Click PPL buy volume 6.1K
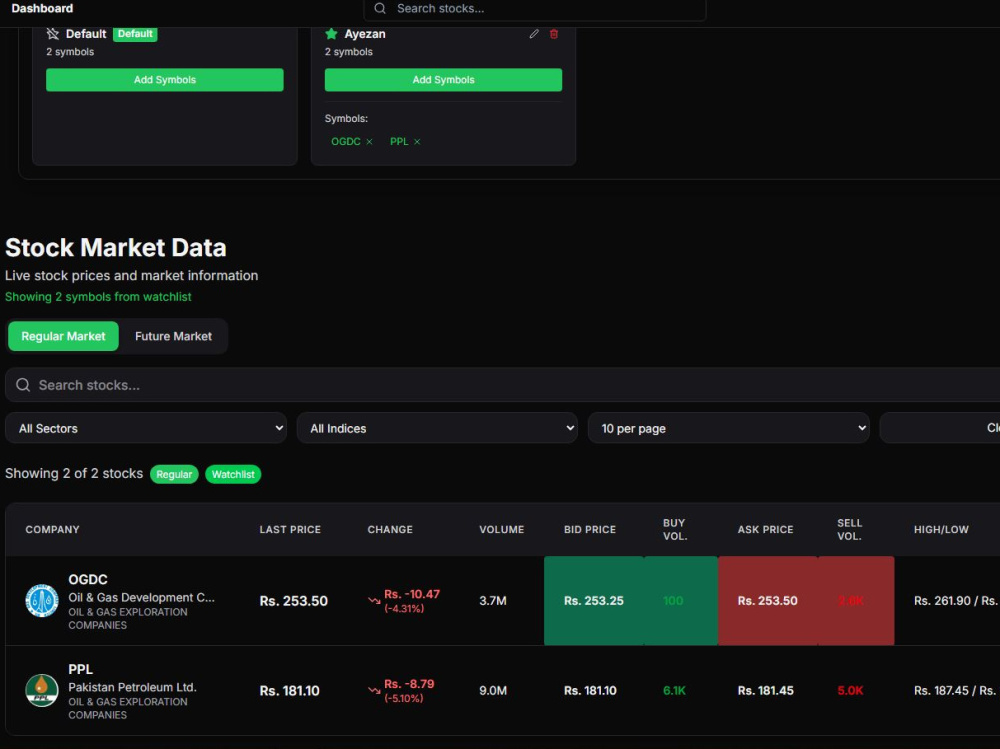The width and height of the screenshot is (1000, 749). click(x=674, y=690)
